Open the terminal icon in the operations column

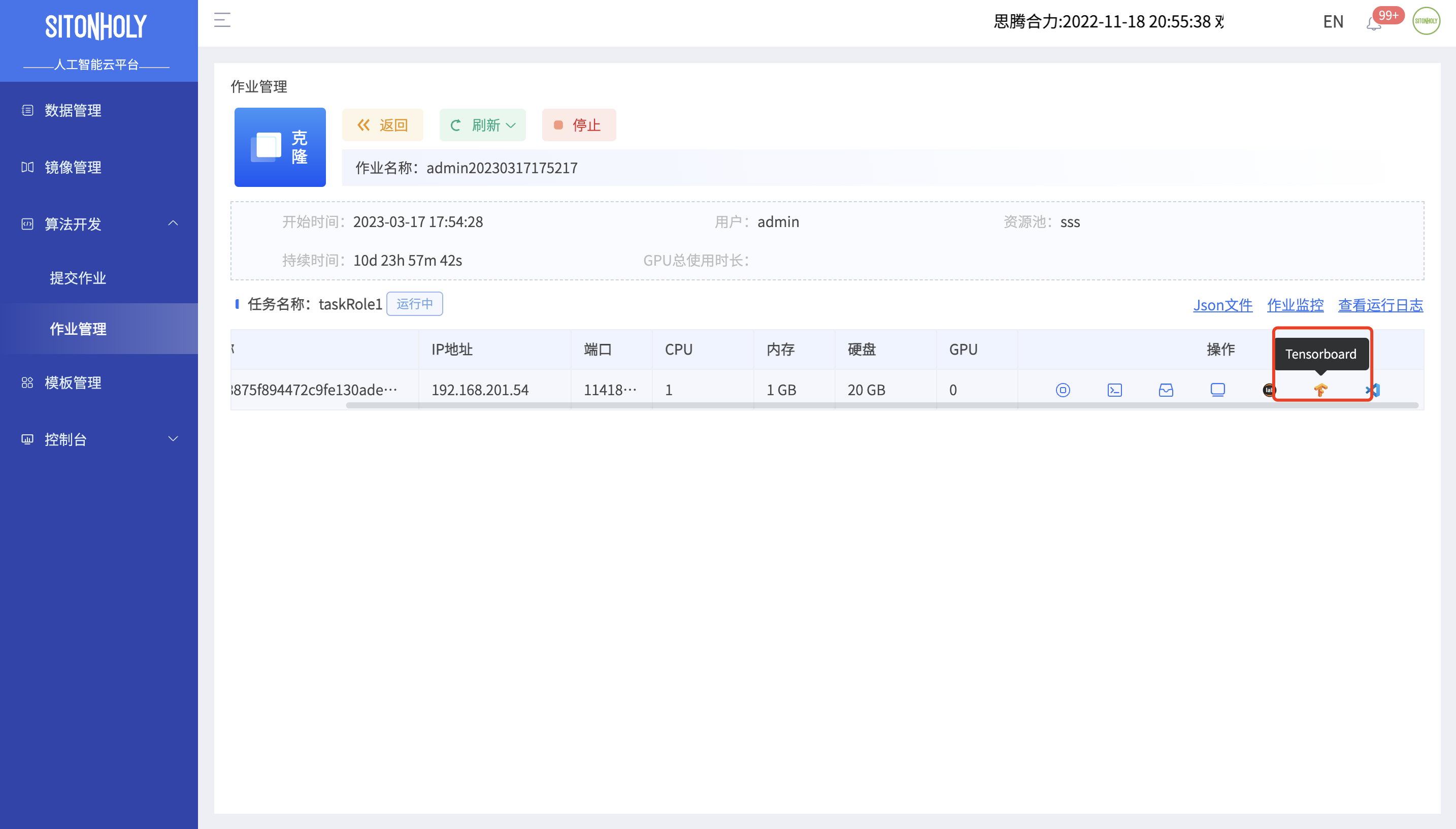[x=1114, y=390]
